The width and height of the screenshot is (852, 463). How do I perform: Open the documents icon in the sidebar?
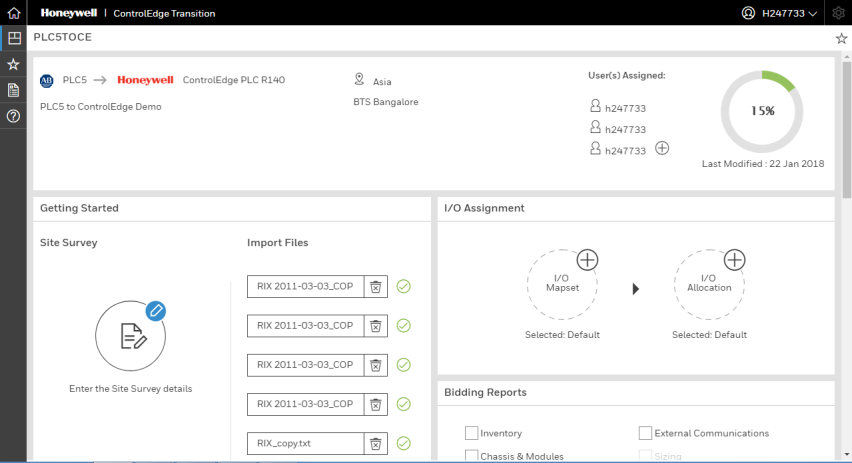tap(14, 90)
